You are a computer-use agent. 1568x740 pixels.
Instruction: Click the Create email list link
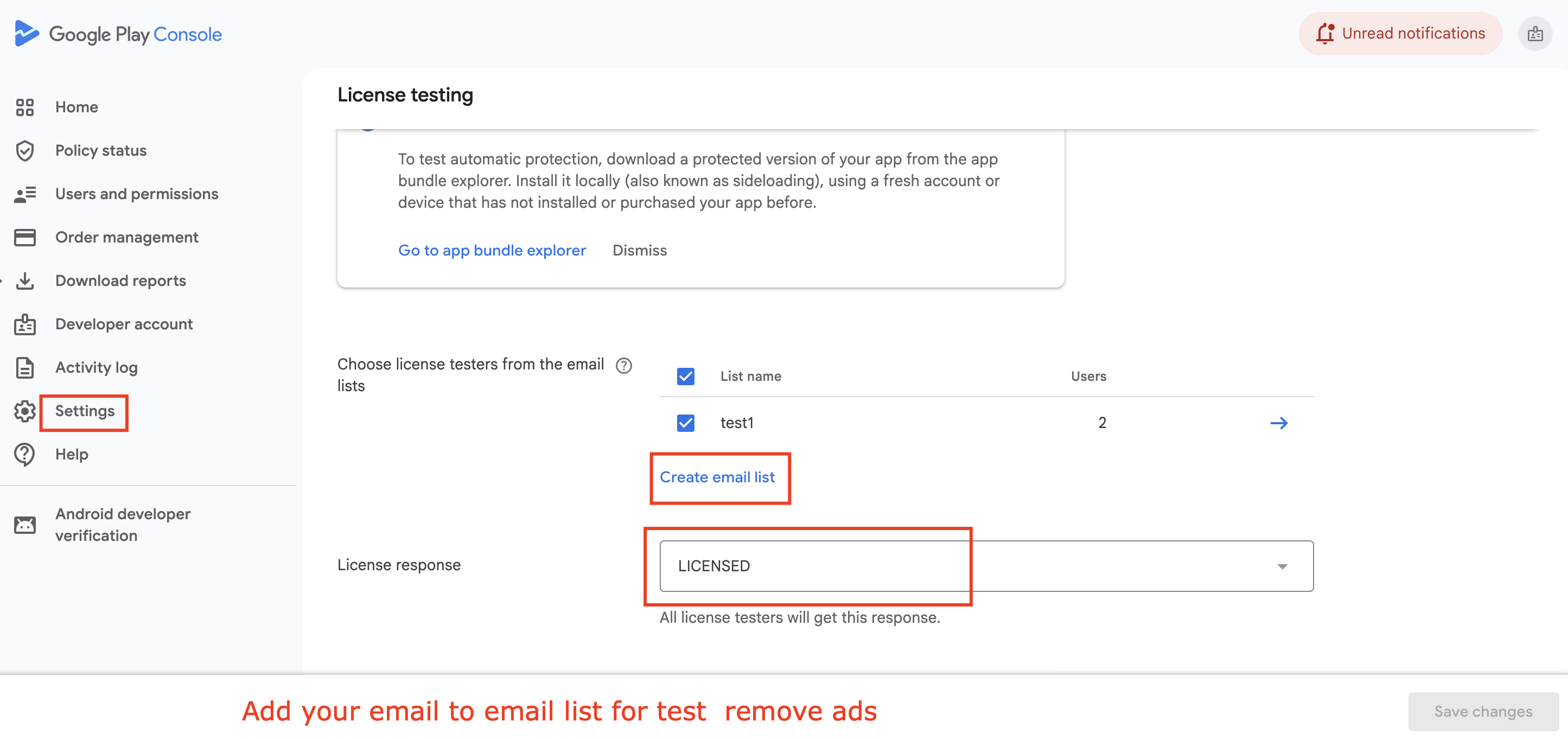pyautogui.click(x=717, y=477)
